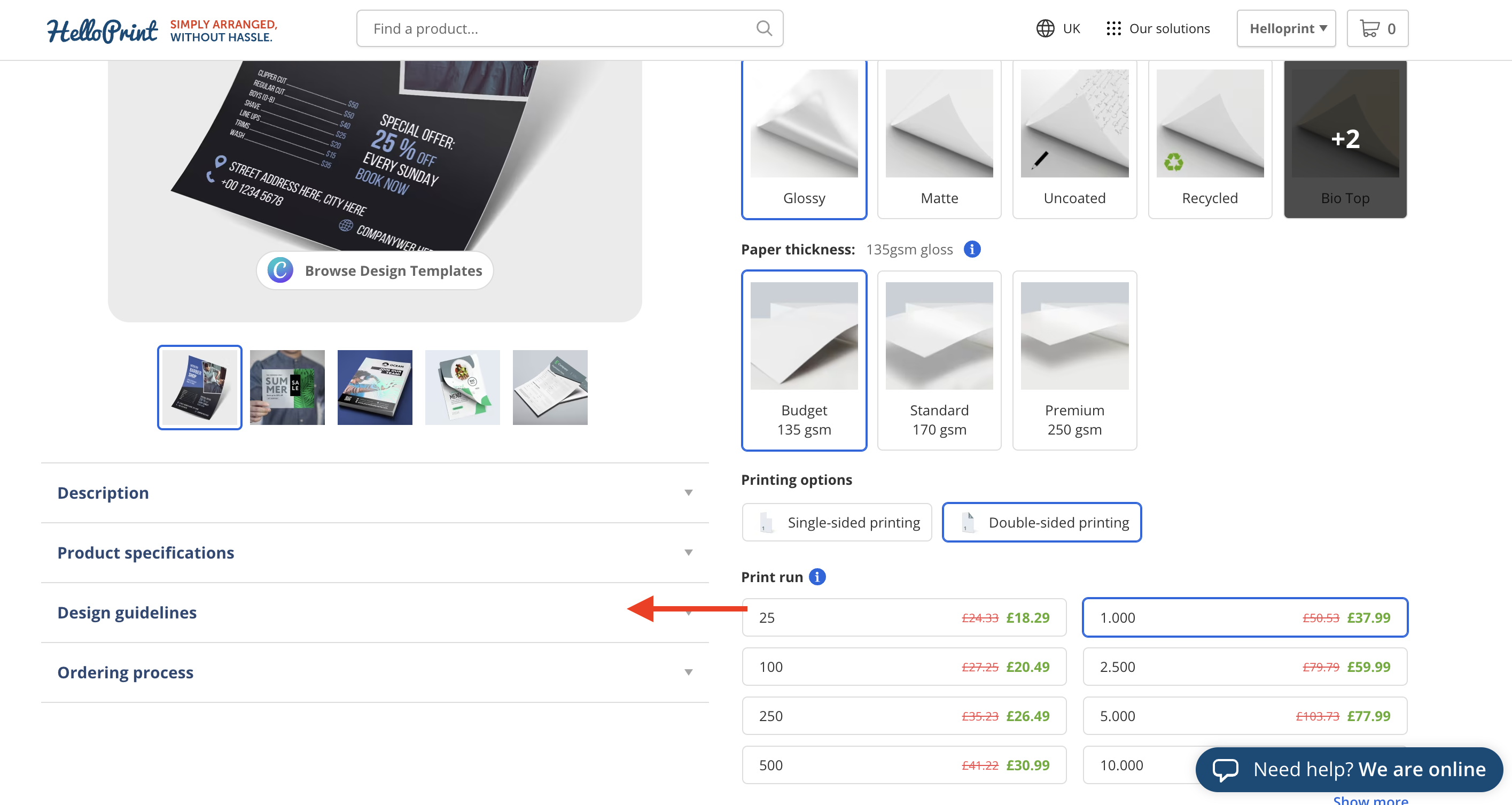The width and height of the screenshot is (1512, 805).
Task: Select print run of 250
Action: click(x=903, y=716)
